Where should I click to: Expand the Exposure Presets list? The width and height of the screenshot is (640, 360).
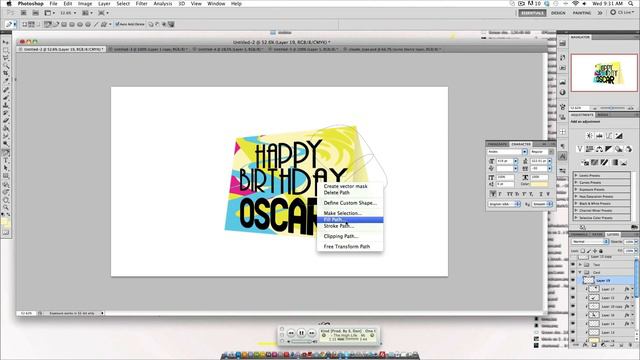(x=576, y=189)
